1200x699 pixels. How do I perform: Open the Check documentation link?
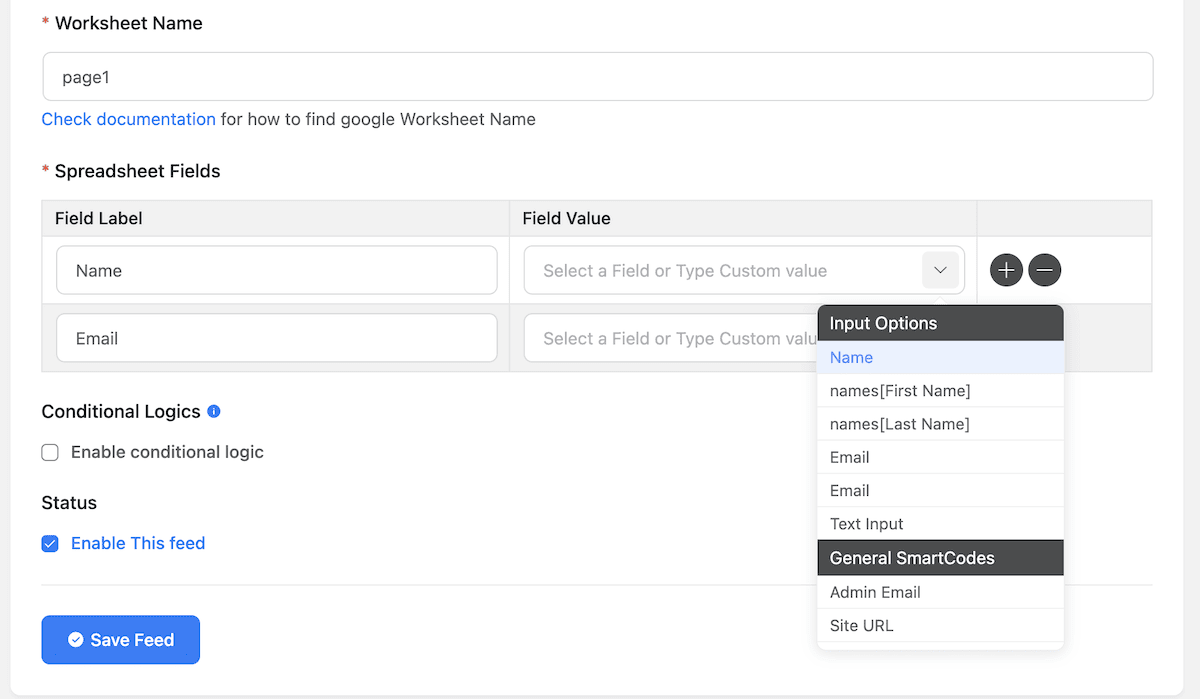129,119
